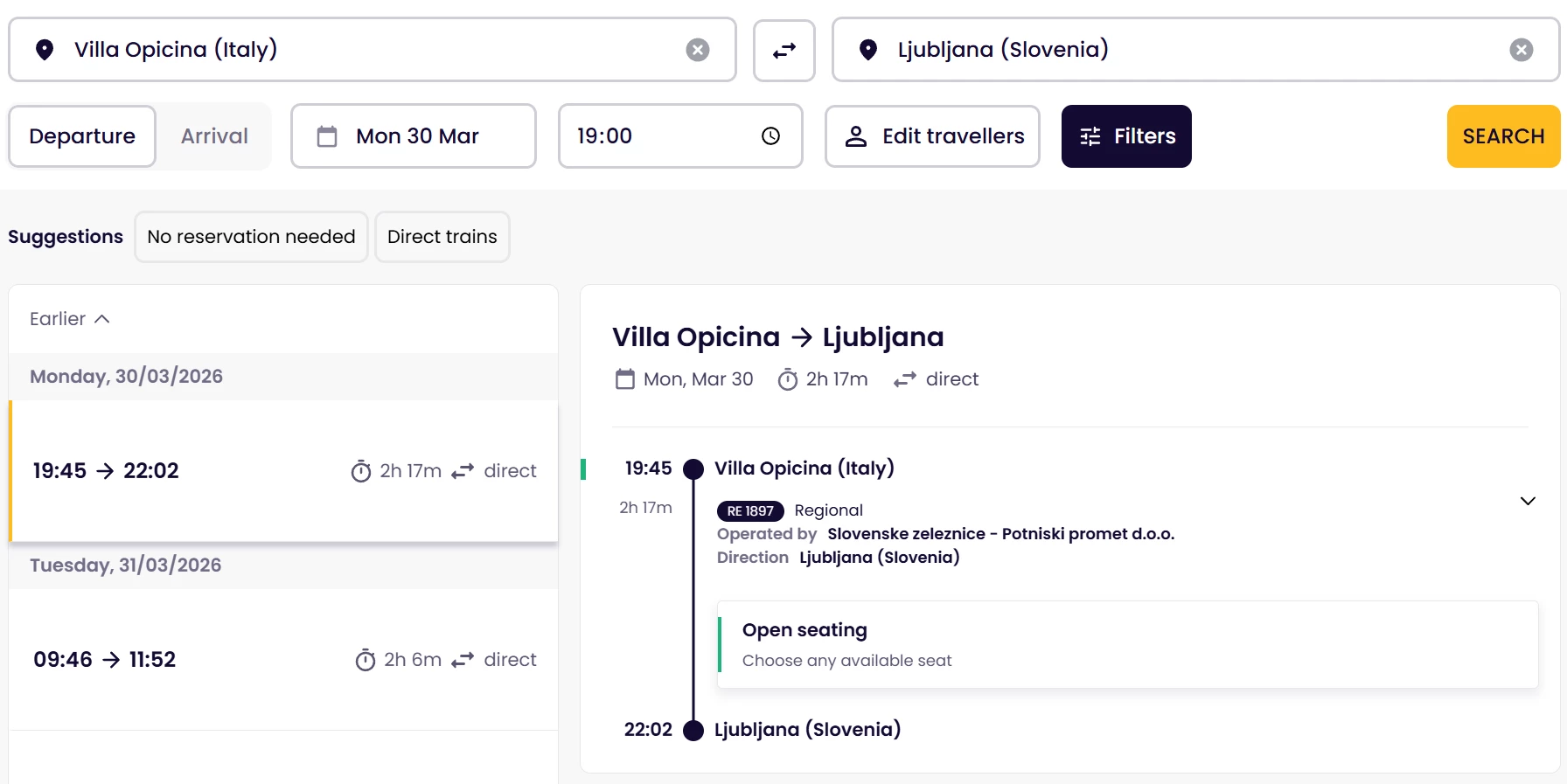Screen dimensions: 1567x784
Task: Click the calendar icon beside Mon 30 Mar
Action: 327,136
